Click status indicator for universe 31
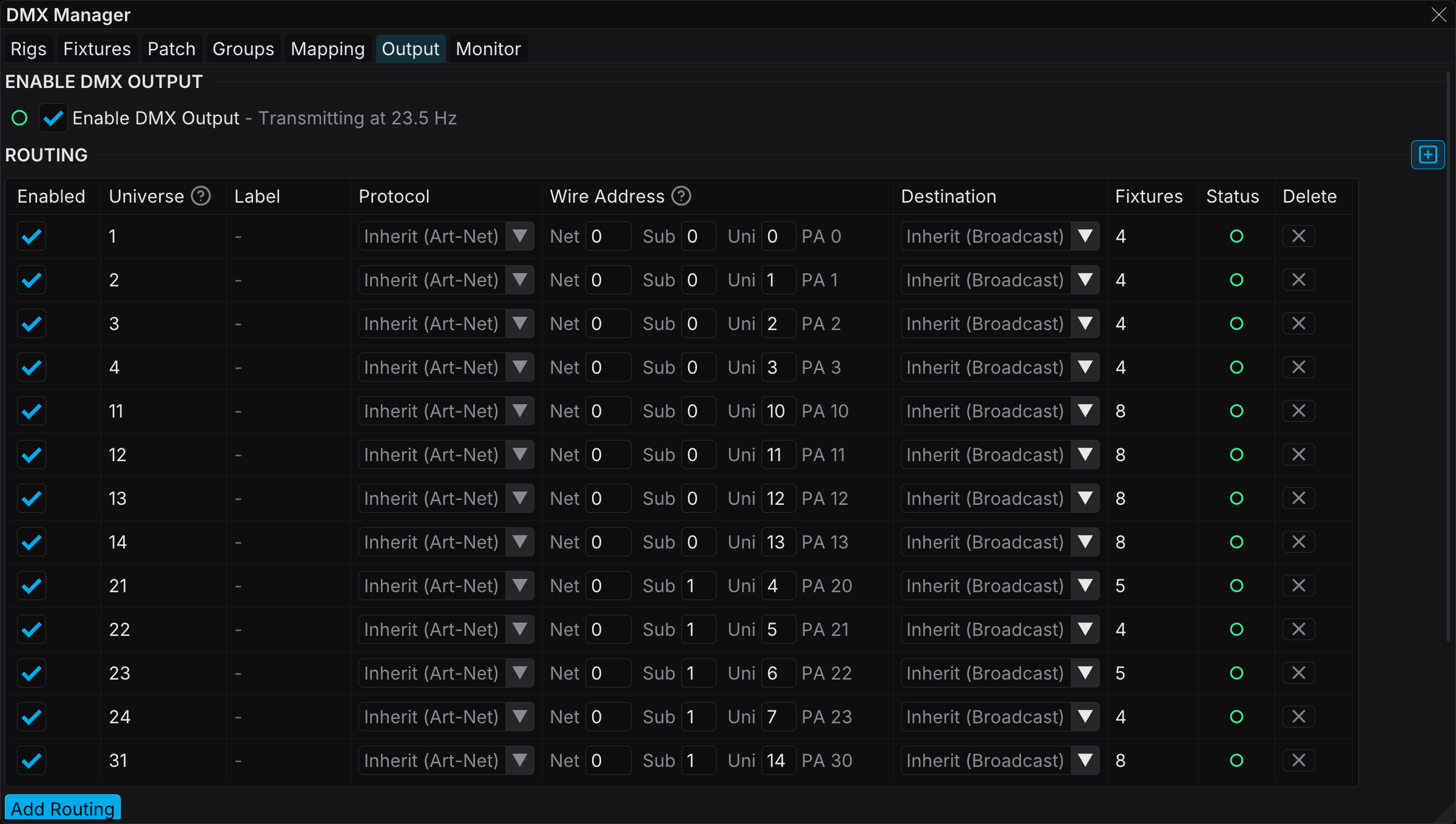The image size is (1456, 824). click(x=1236, y=760)
